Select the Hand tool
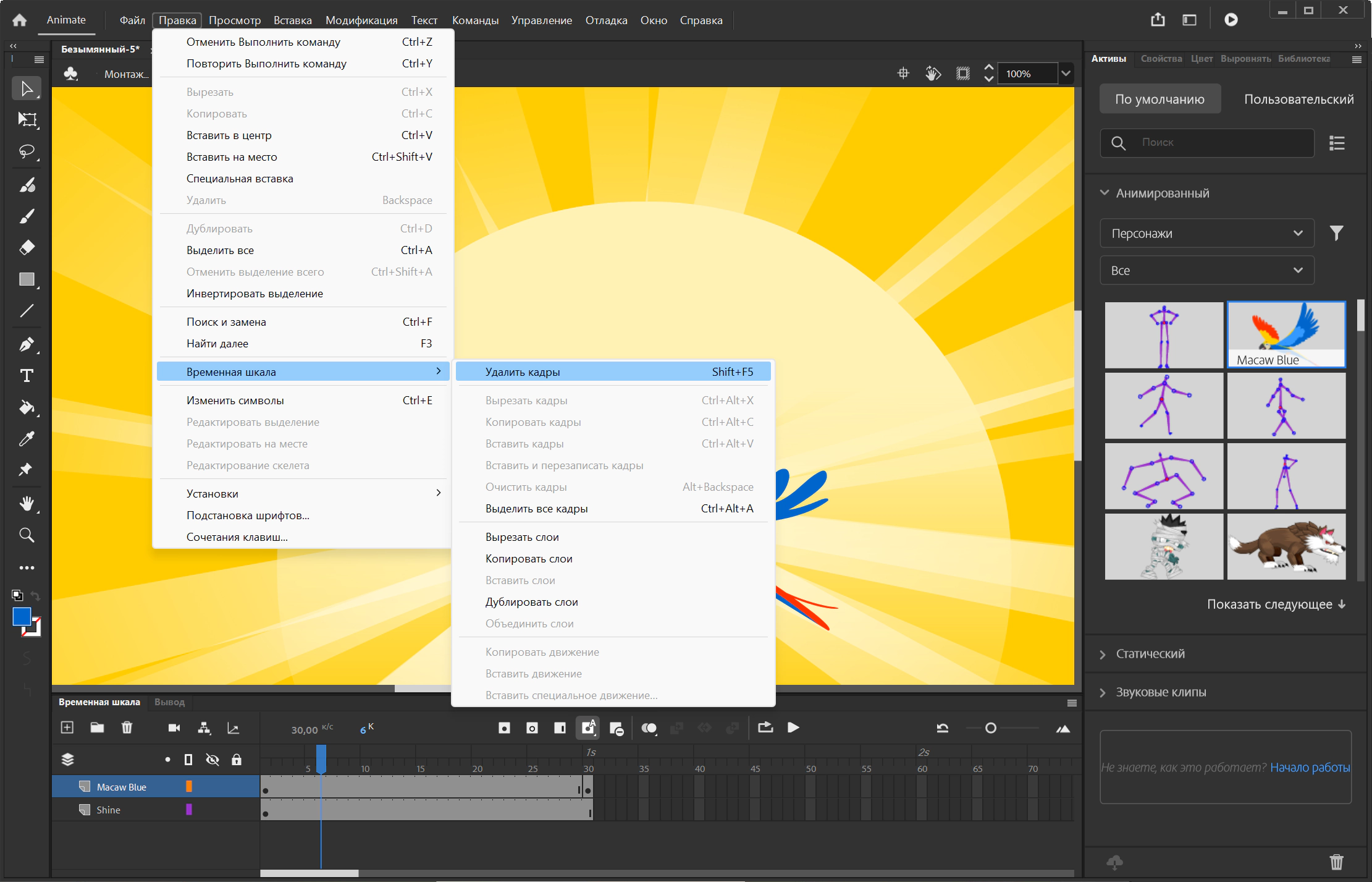This screenshot has height=882, width=1372. (27, 503)
